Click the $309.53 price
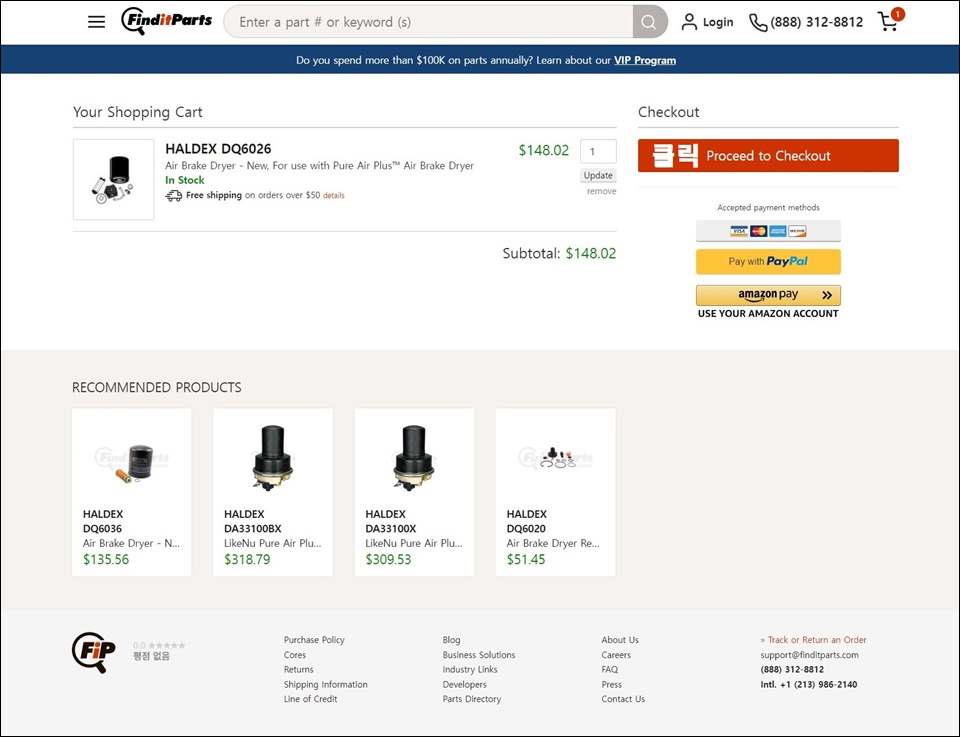960x737 pixels. click(x=388, y=559)
